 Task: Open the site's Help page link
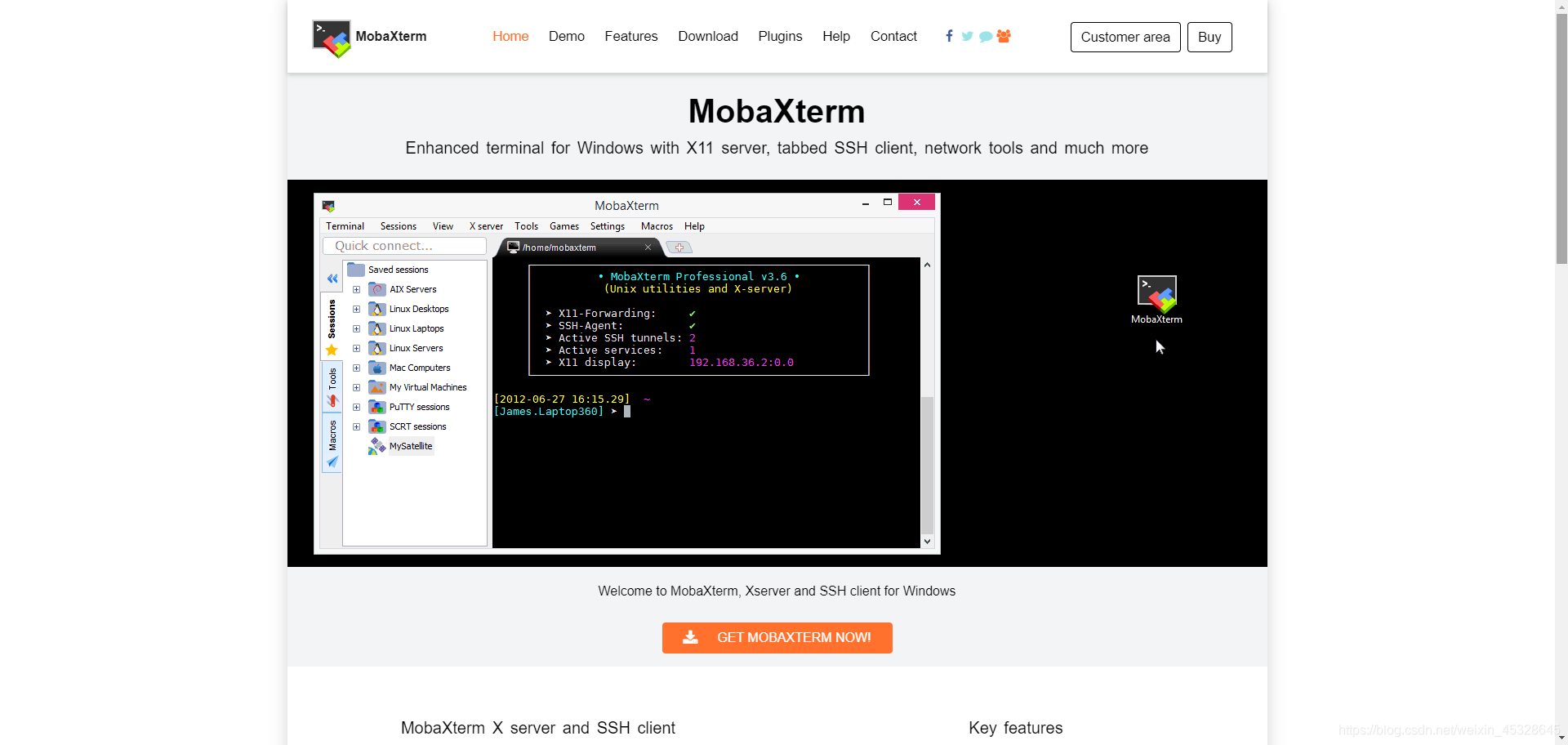point(836,37)
